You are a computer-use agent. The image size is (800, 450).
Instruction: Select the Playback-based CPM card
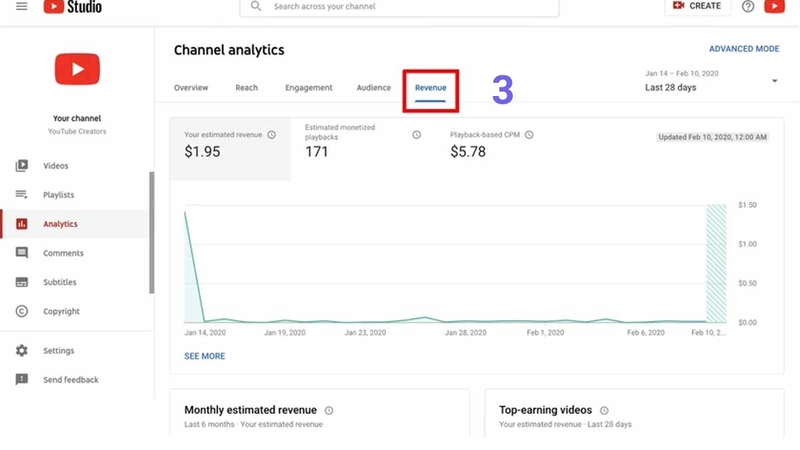[x=492, y=149]
